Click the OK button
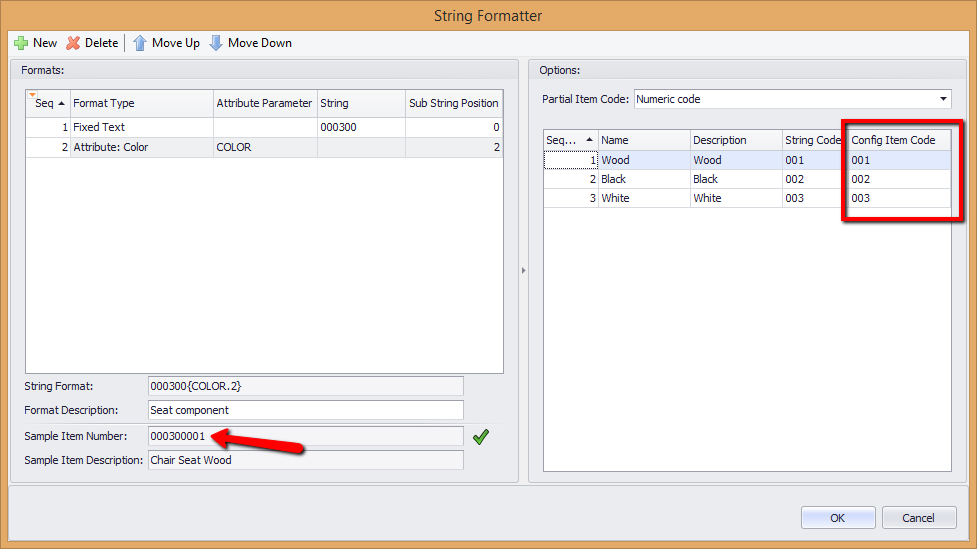 (x=837, y=518)
